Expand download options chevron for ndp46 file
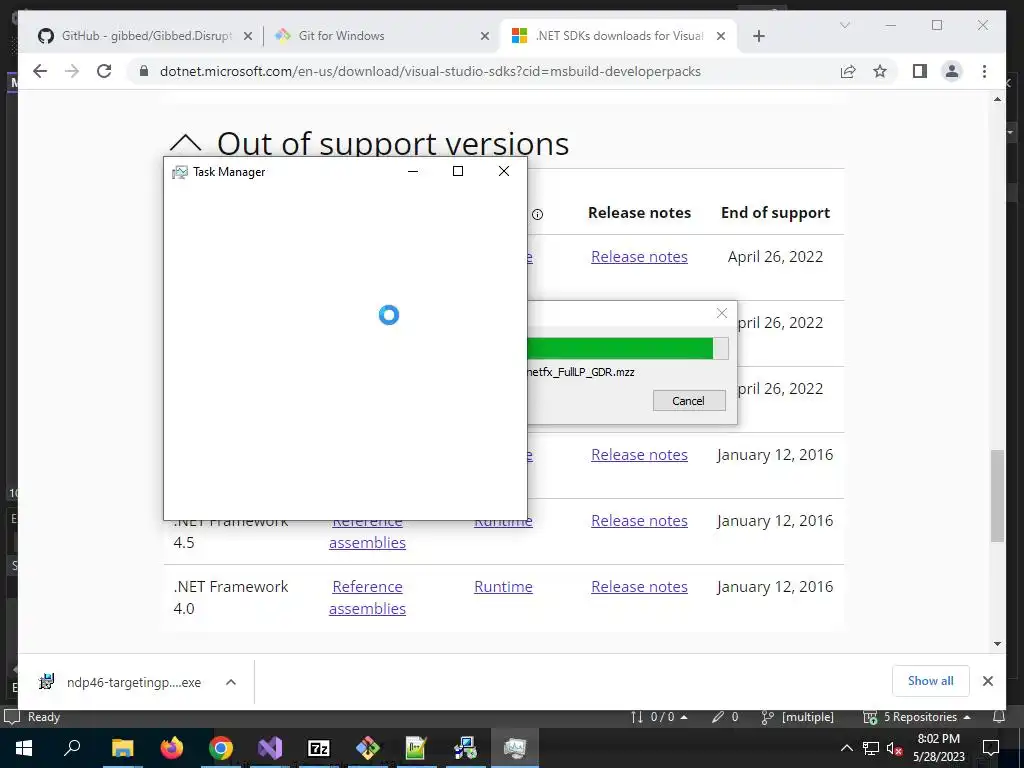The height and width of the screenshot is (768, 1024). click(x=231, y=682)
